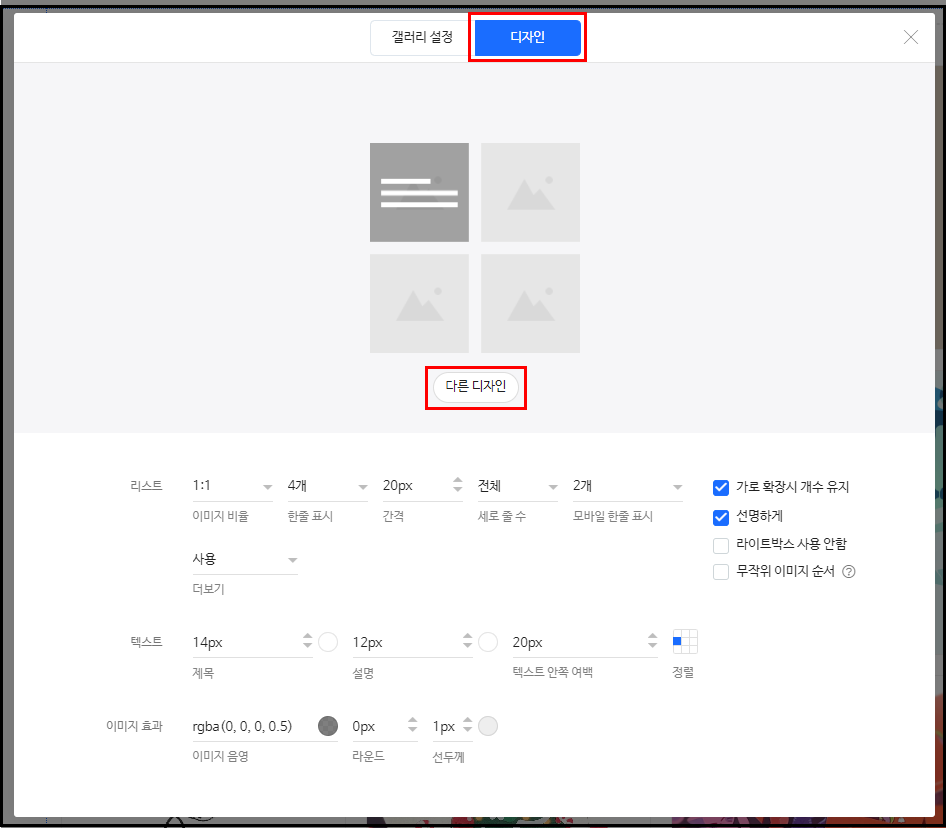Switch to the 갤러리 설정 tab
The image size is (946, 828).
[x=418, y=37]
